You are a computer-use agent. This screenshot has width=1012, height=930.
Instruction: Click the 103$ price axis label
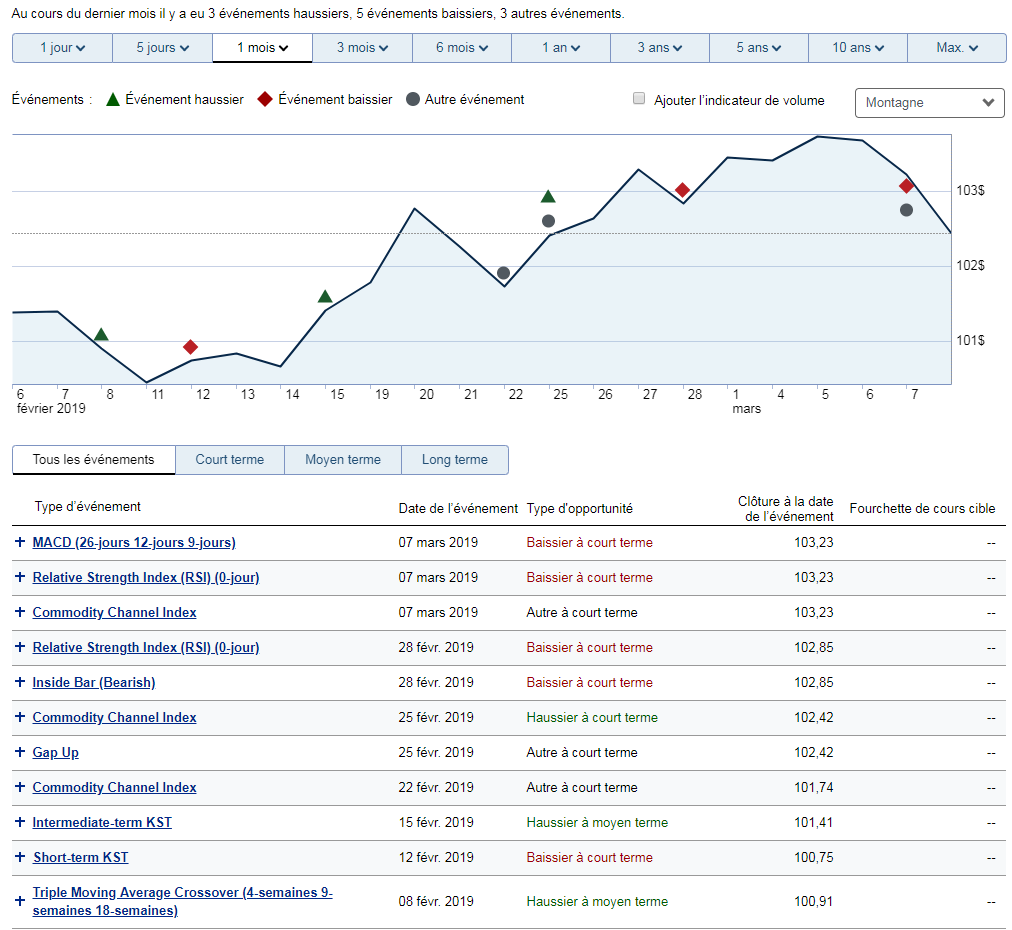pyautogui.click(x=970, y=190)
